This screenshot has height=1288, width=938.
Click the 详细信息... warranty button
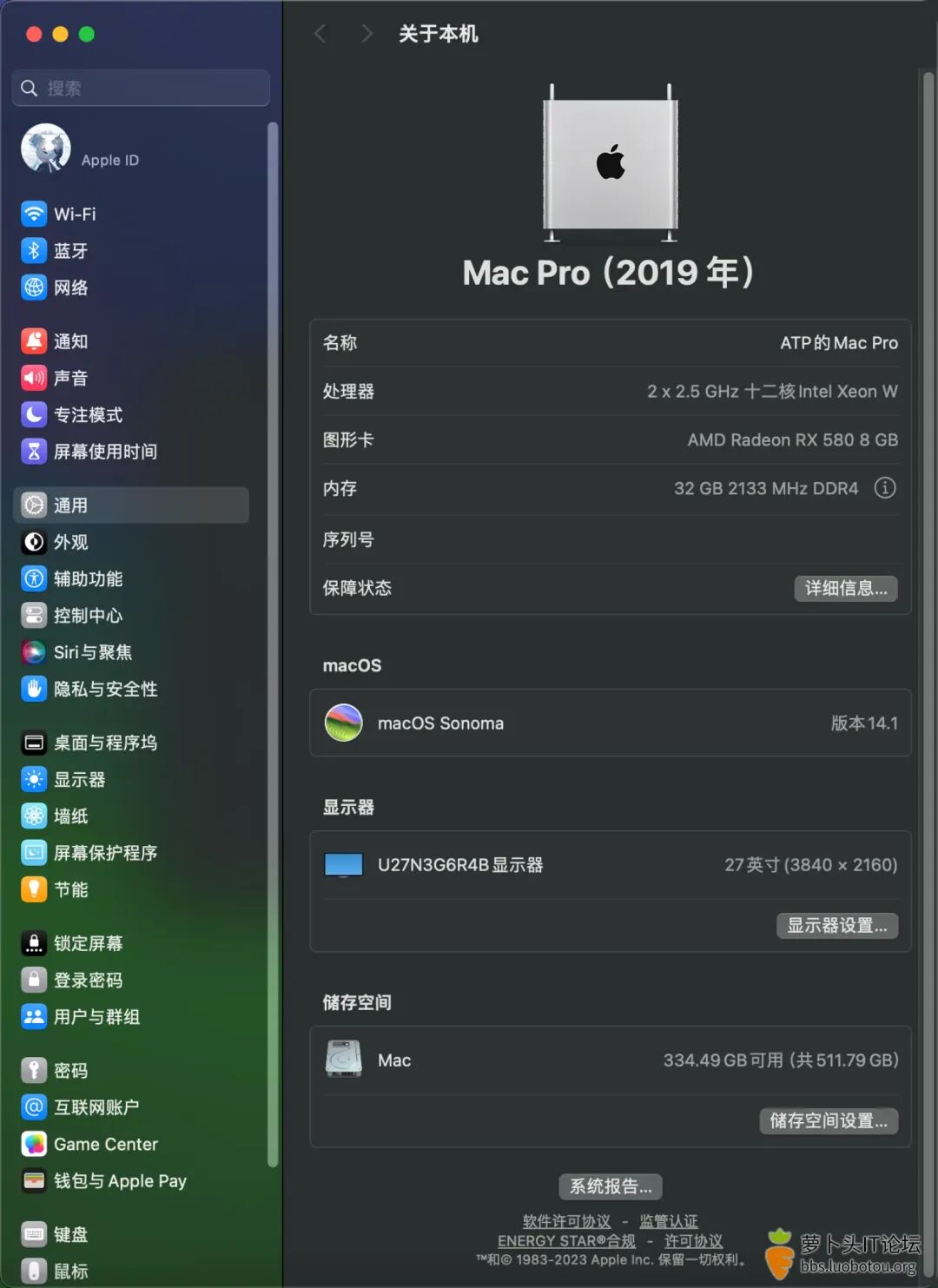click(845, 588)
